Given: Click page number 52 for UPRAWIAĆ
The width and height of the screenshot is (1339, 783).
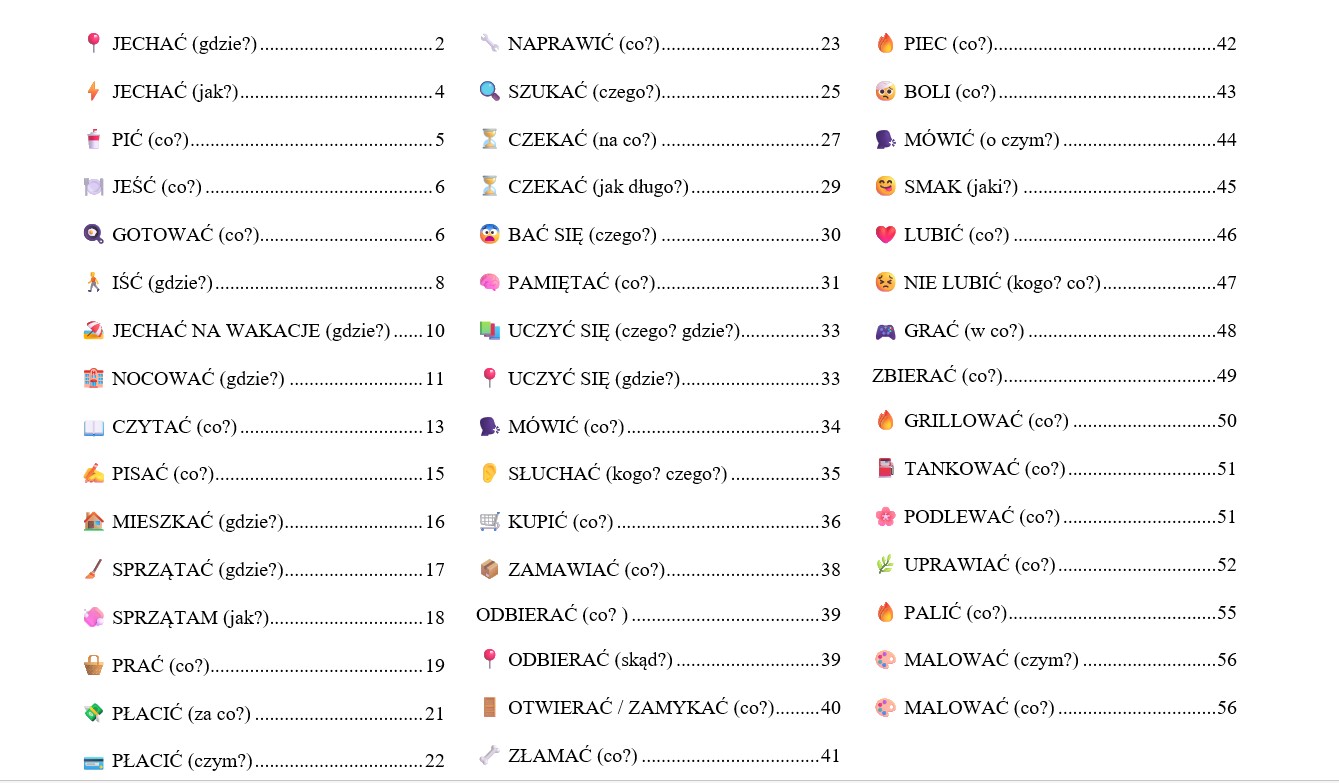Looking at the screenshot, I should [x=1226, y=565].
